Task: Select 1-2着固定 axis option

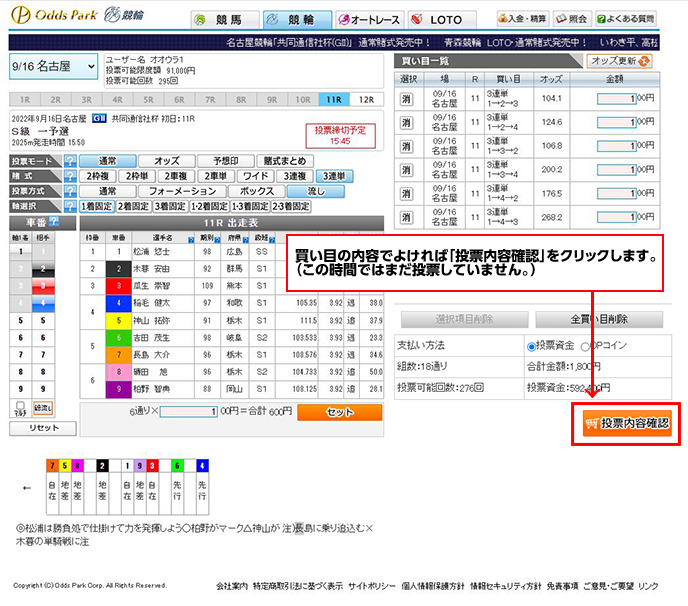Action: point(209,206)
